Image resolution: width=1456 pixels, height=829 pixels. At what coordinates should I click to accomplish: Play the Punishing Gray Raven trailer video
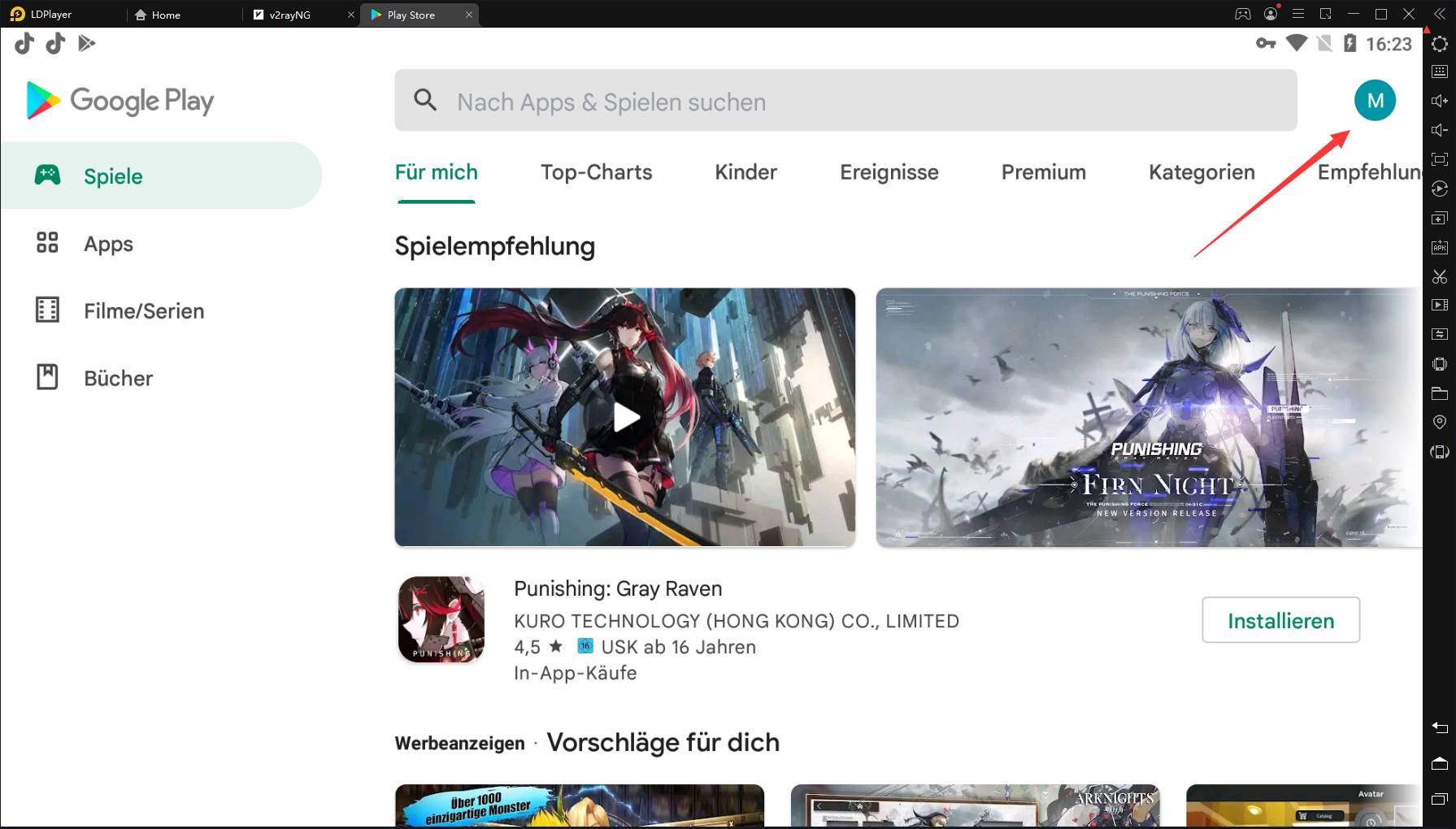point(625,417)
